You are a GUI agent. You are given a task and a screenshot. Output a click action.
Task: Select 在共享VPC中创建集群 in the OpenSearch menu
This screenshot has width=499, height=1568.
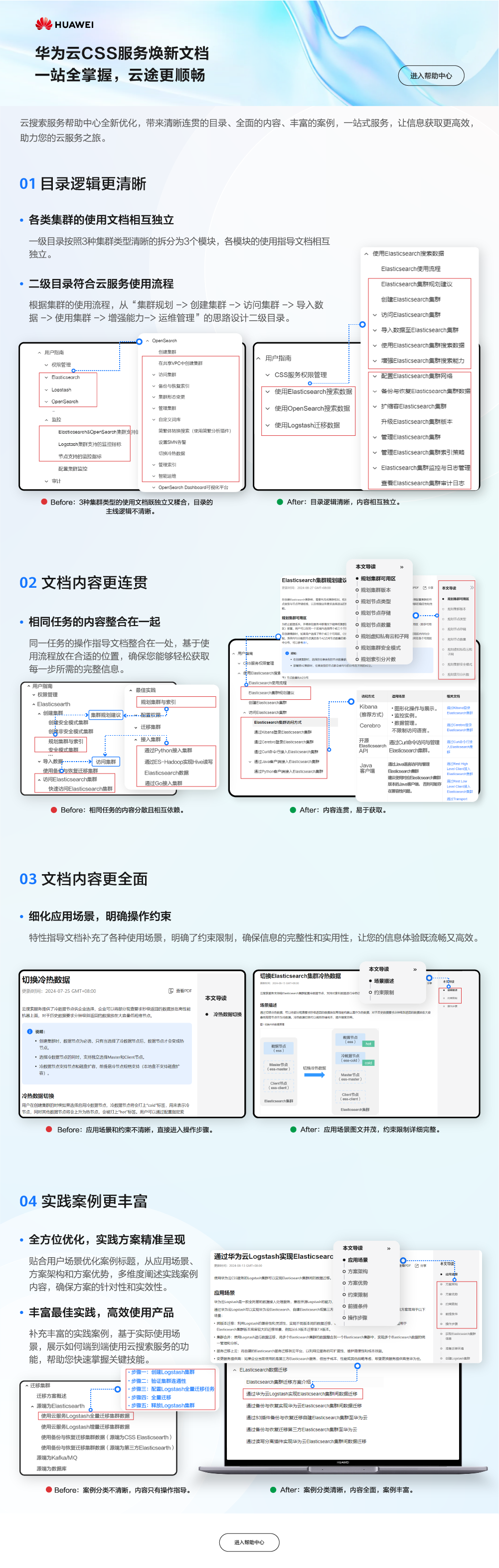[x=180, y=363]
